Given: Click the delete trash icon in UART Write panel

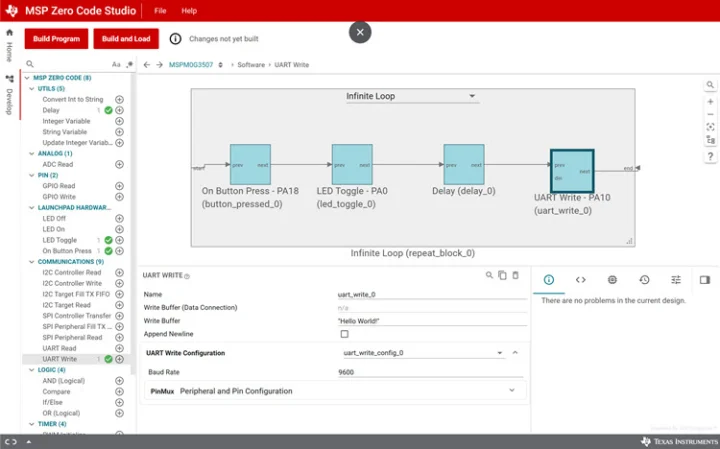Looking at the screenshot, I should point(516,275).
